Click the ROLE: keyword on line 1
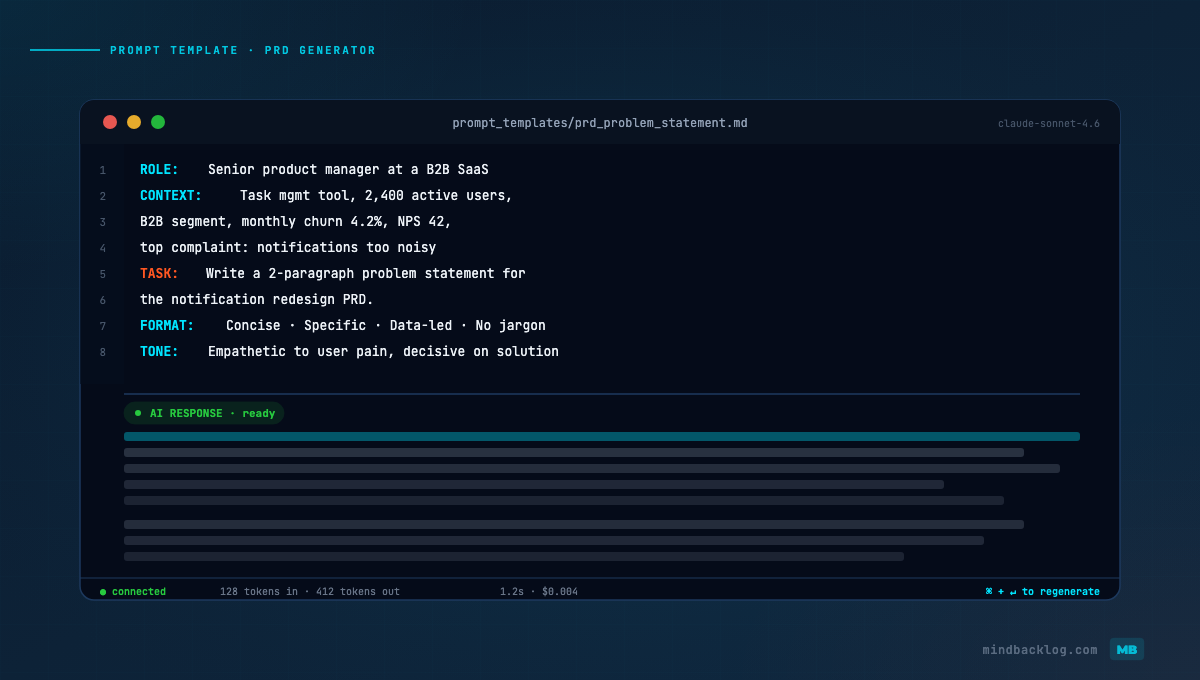1200x680 pixels. [x=159, y=170]
